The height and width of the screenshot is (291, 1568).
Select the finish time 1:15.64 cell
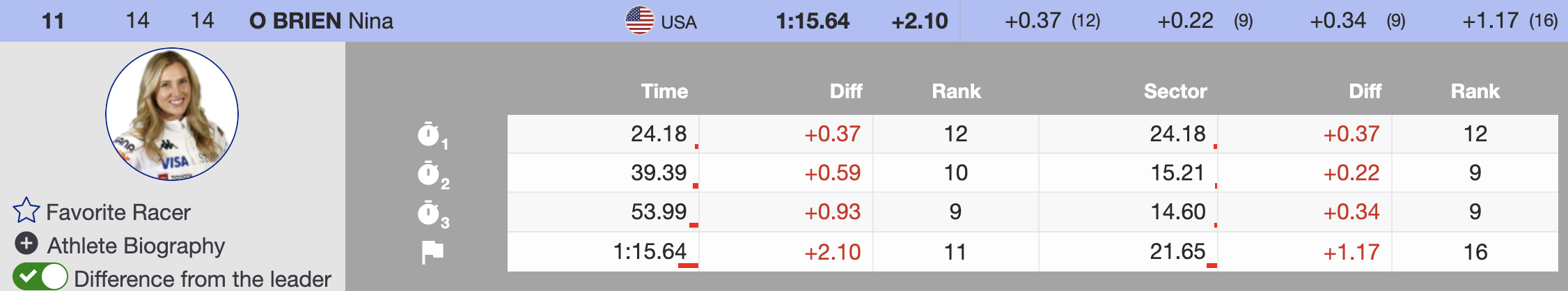650,251
